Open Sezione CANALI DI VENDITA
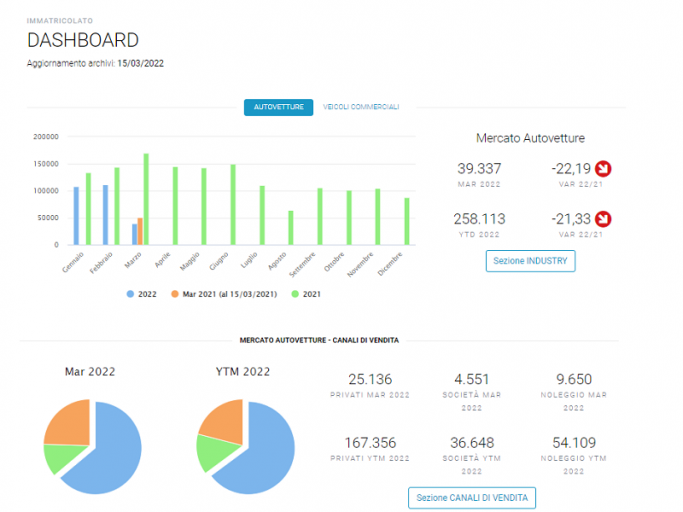Screen dimensions: 683x512 click(x=472, y=498)
